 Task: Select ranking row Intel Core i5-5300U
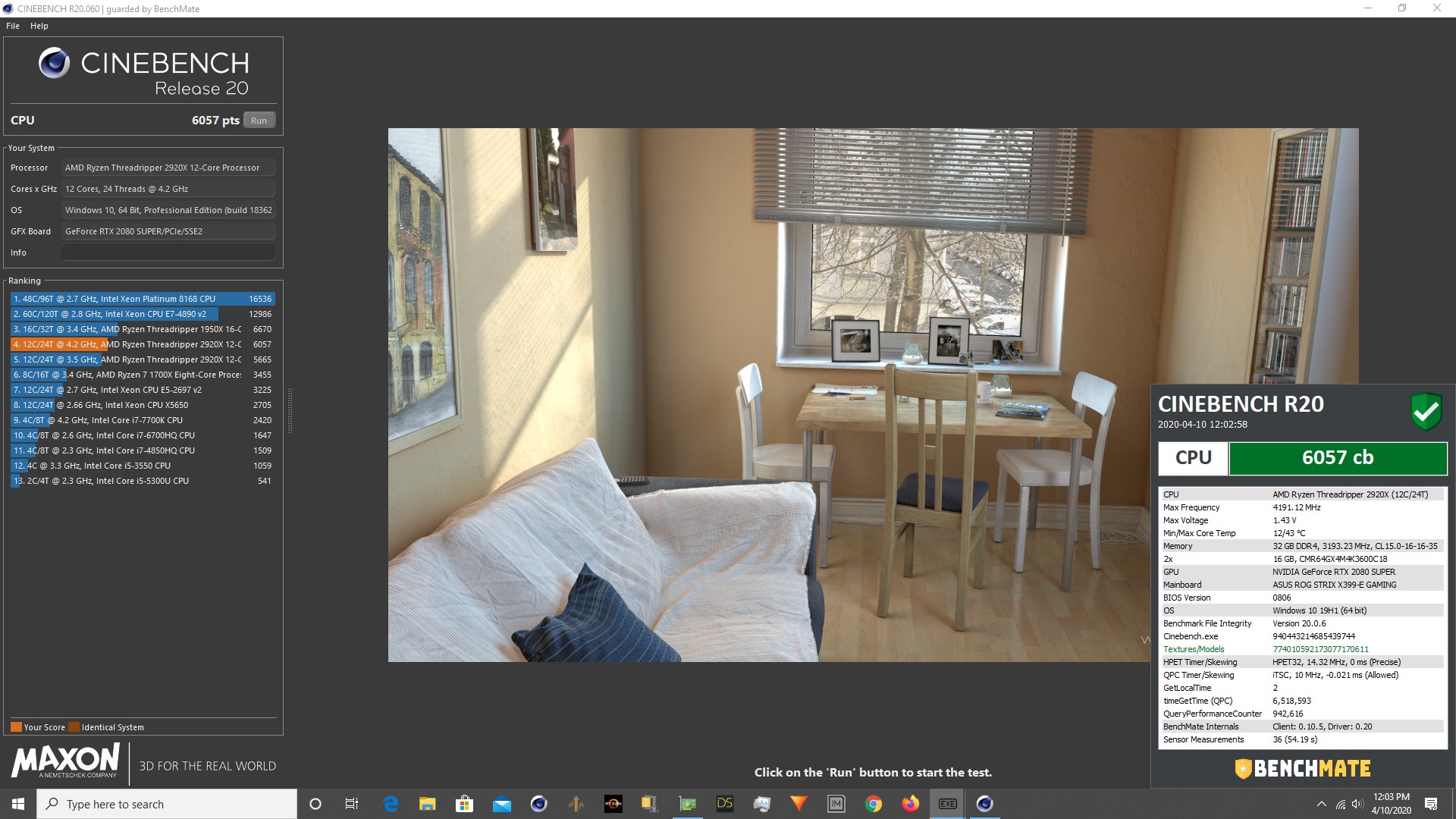[143, 481]
